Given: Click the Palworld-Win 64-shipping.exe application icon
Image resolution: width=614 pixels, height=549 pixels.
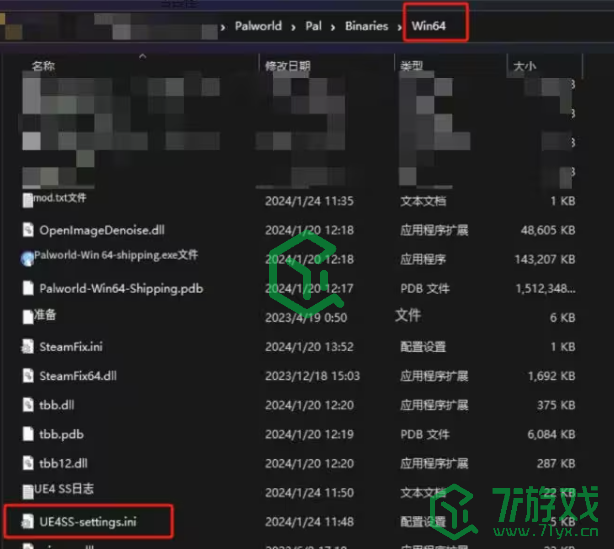Looking at the screenshot, I should click(27, 257).
